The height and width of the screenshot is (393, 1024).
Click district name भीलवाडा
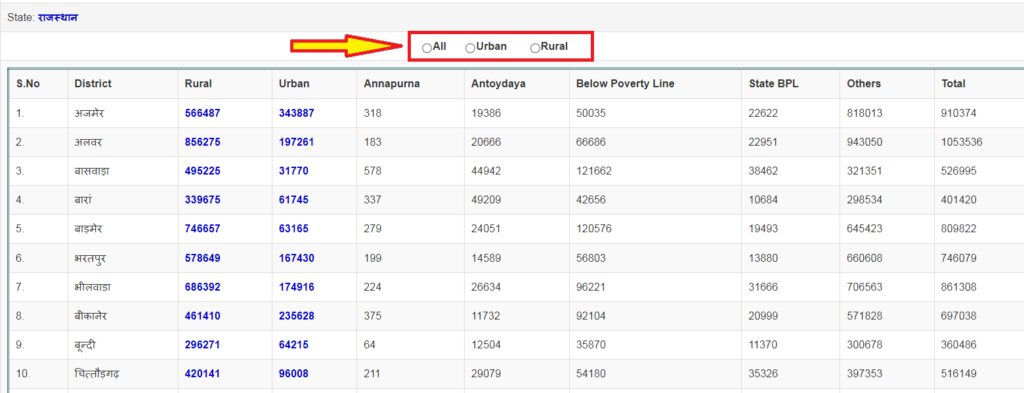(x=94, y=287)
